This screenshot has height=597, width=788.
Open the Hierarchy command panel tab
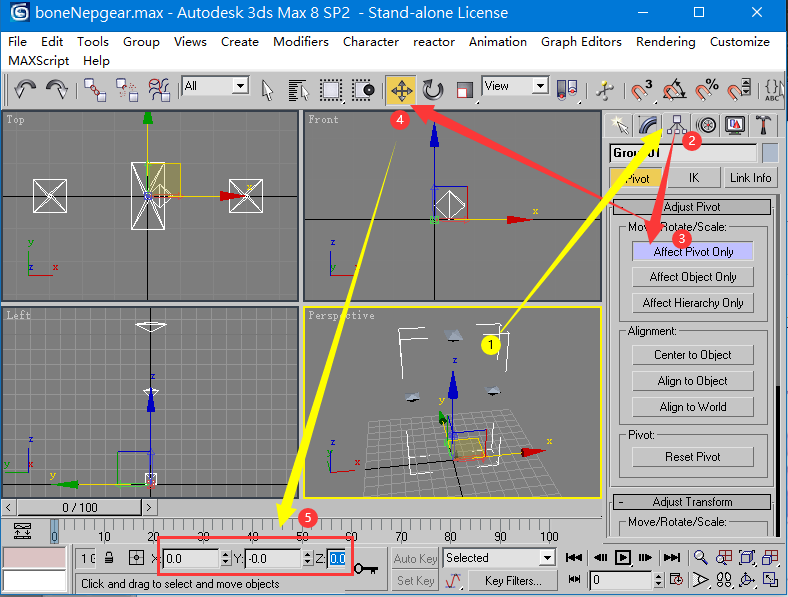[x=678, y=124]
